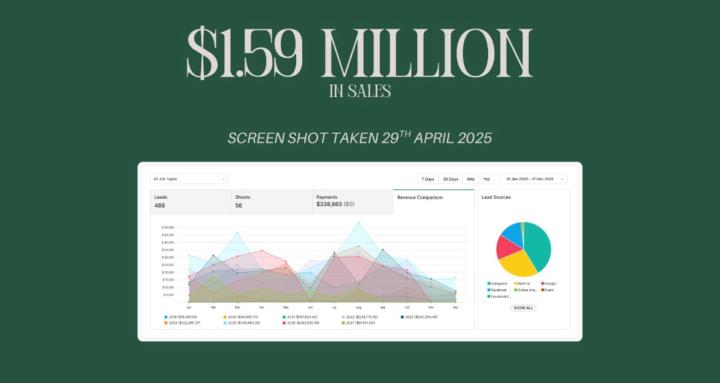Choose the Ytd range button
This screenshot has width=720, height=383.
486,179
